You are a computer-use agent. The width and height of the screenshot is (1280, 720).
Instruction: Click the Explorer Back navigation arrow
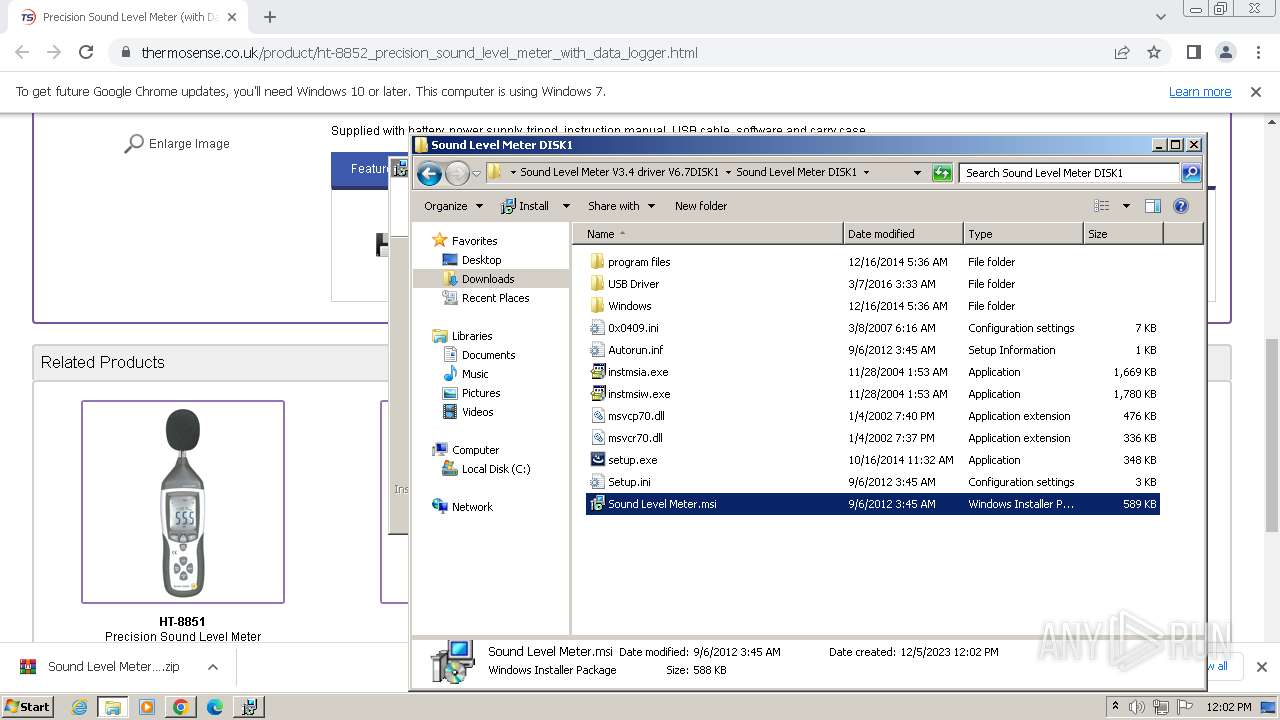429,173
